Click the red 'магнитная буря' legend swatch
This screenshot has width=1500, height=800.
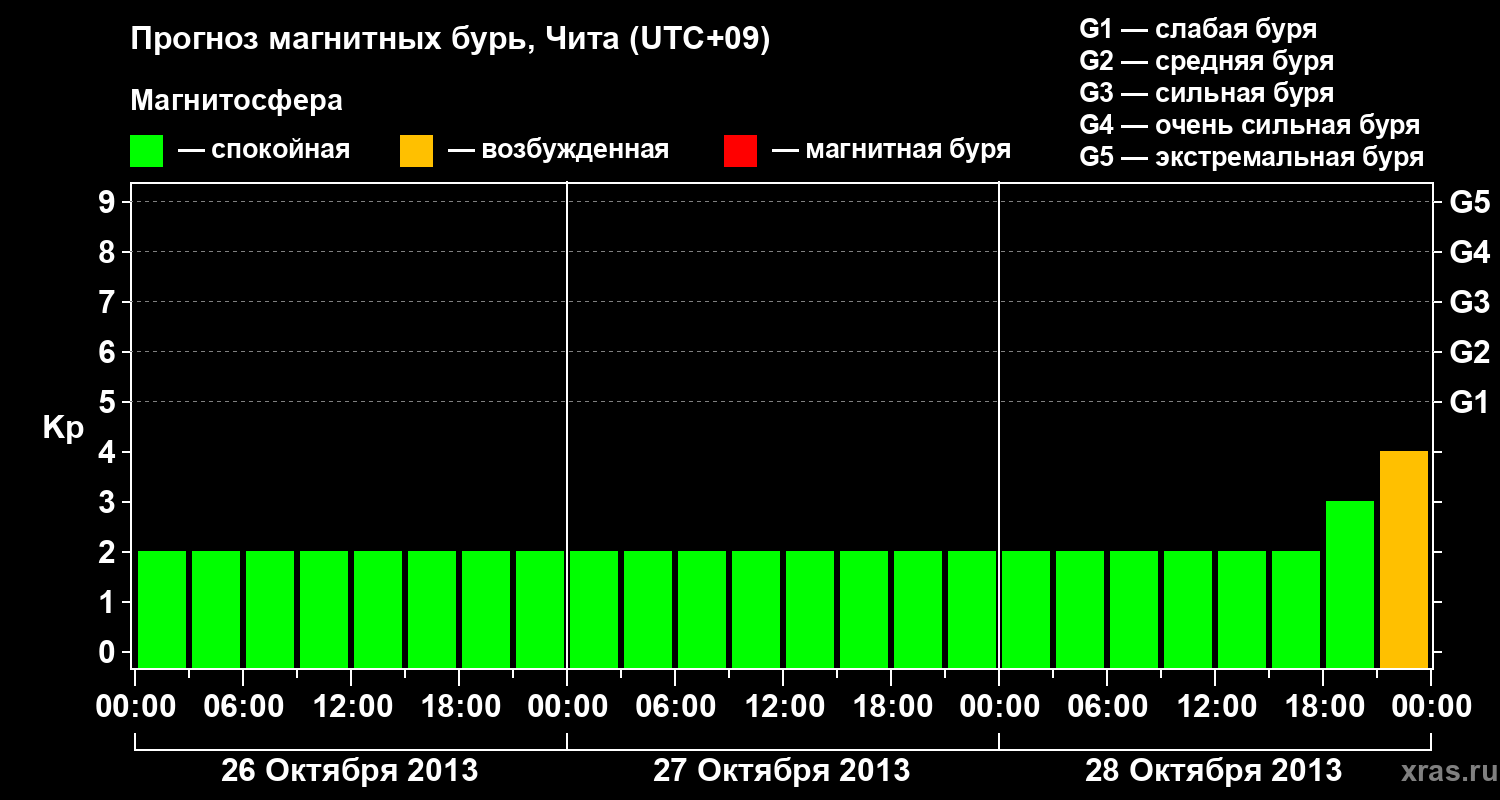click(740, 150)
